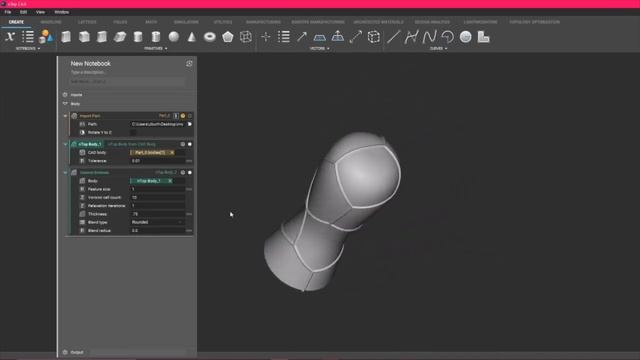Image resolution: width=640 pixels, height=360 pixels.
Task: Open info icon of Voronoi block
Action: tap(182, 173)
